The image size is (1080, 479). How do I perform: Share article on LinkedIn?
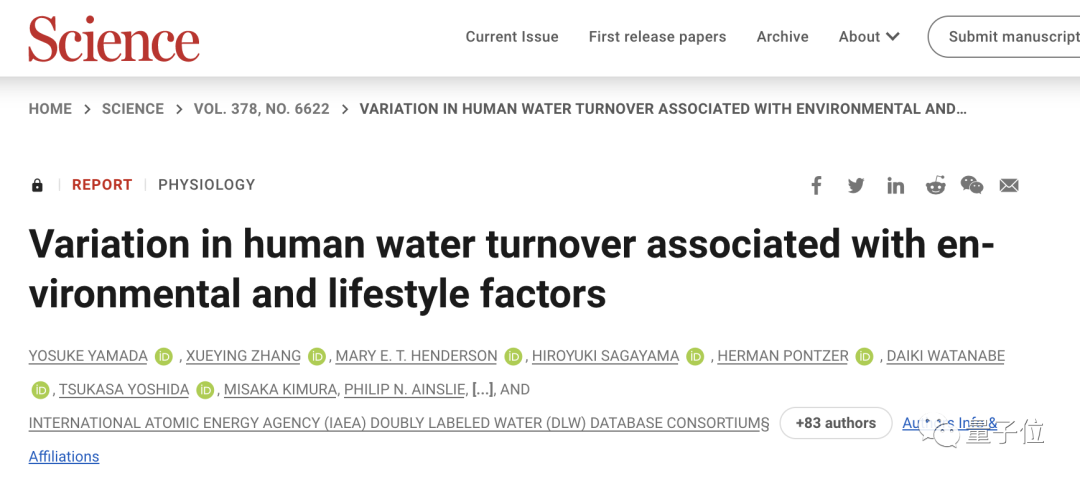point(895,185)
